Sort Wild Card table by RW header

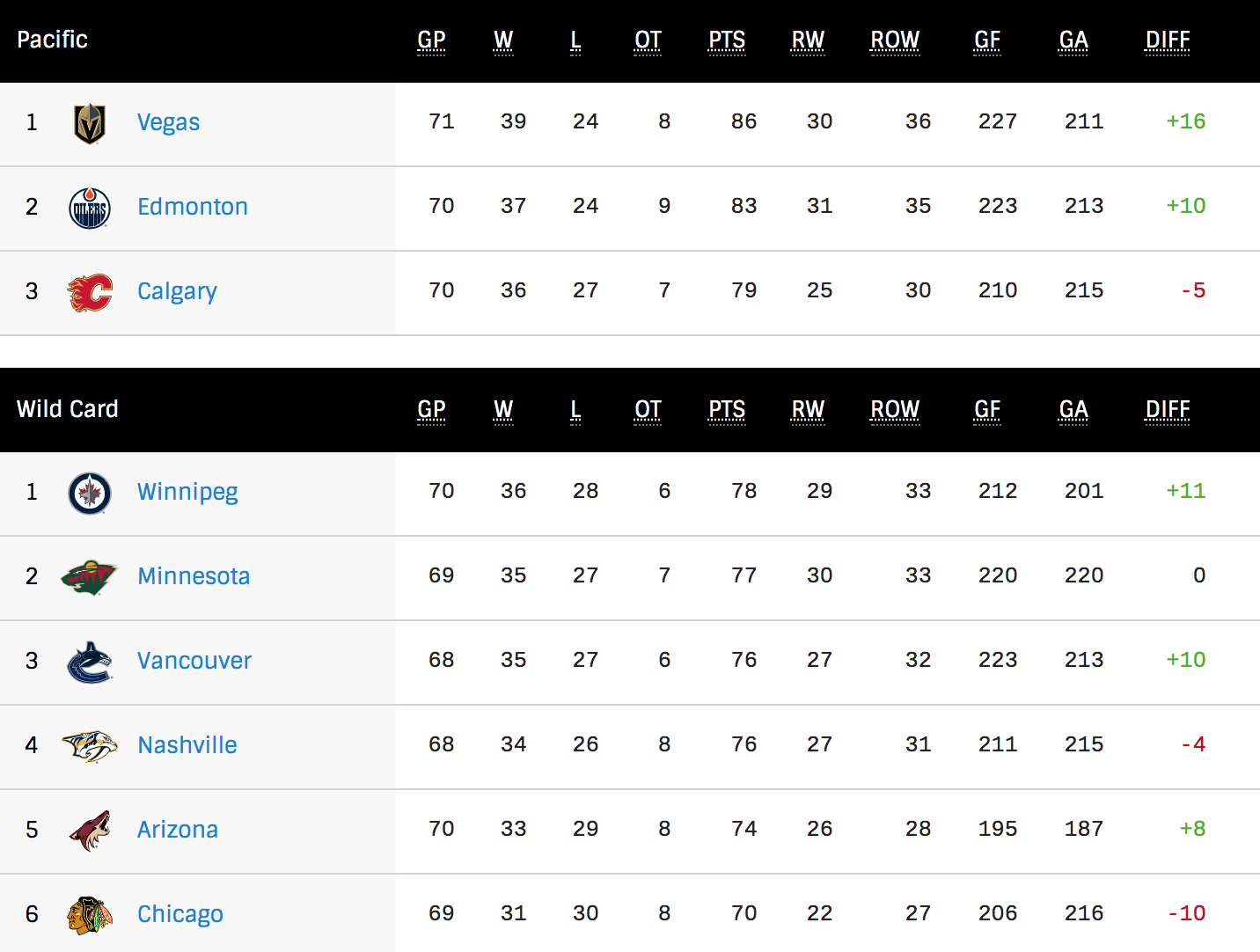[808, 410]
